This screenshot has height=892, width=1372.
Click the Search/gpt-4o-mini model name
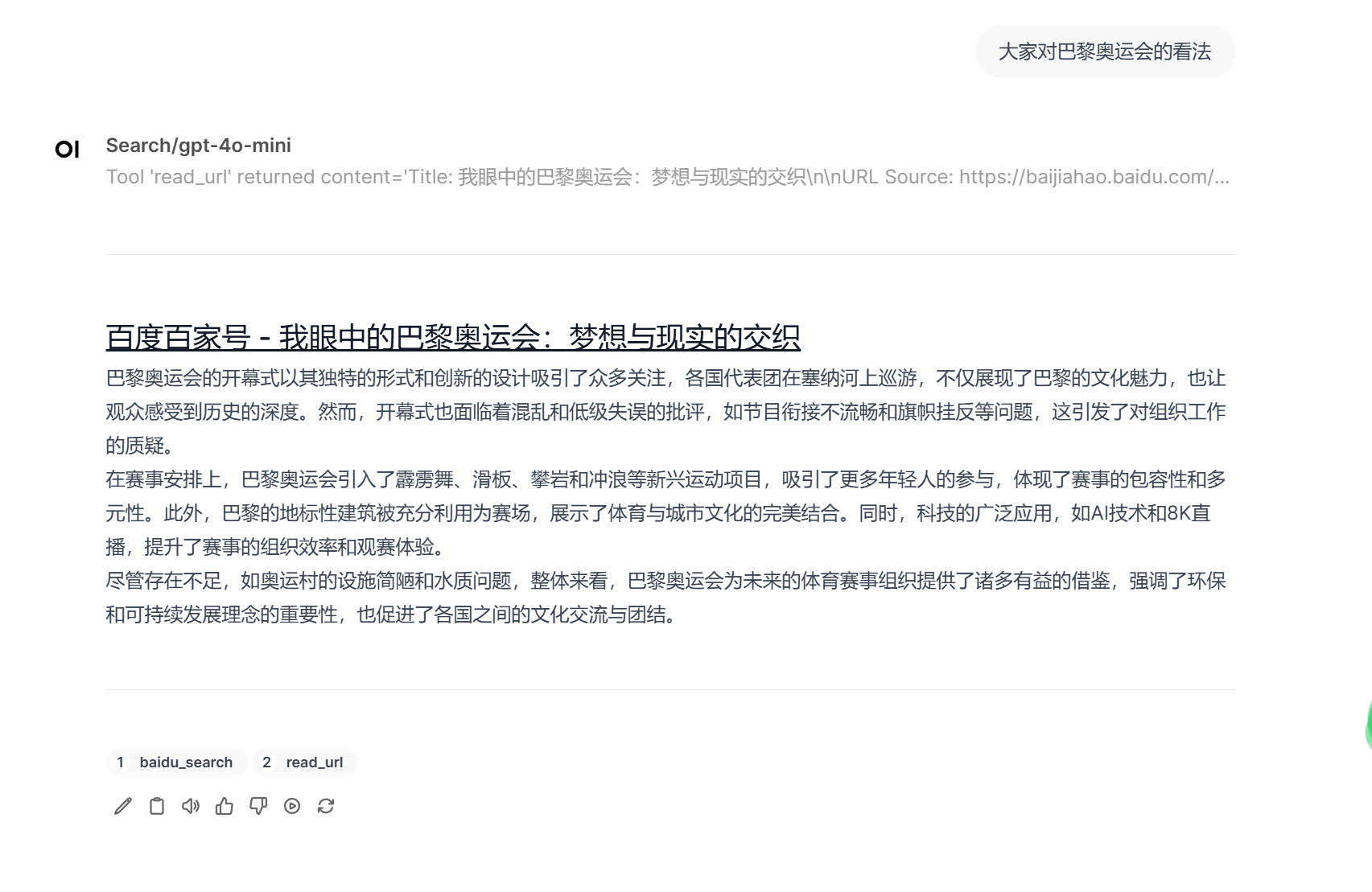199,146
